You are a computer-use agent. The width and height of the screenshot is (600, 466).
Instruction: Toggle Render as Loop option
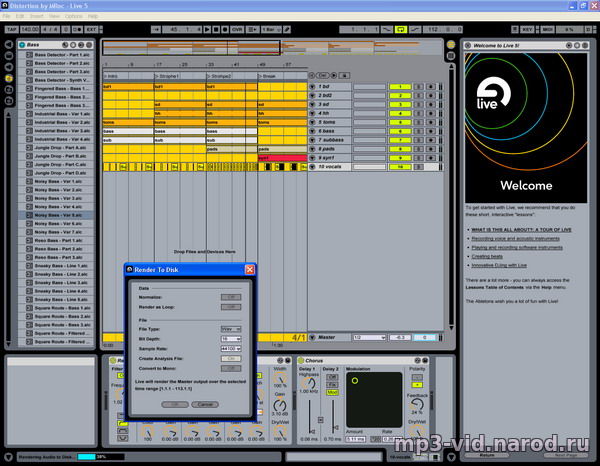[x=231, y=307]
